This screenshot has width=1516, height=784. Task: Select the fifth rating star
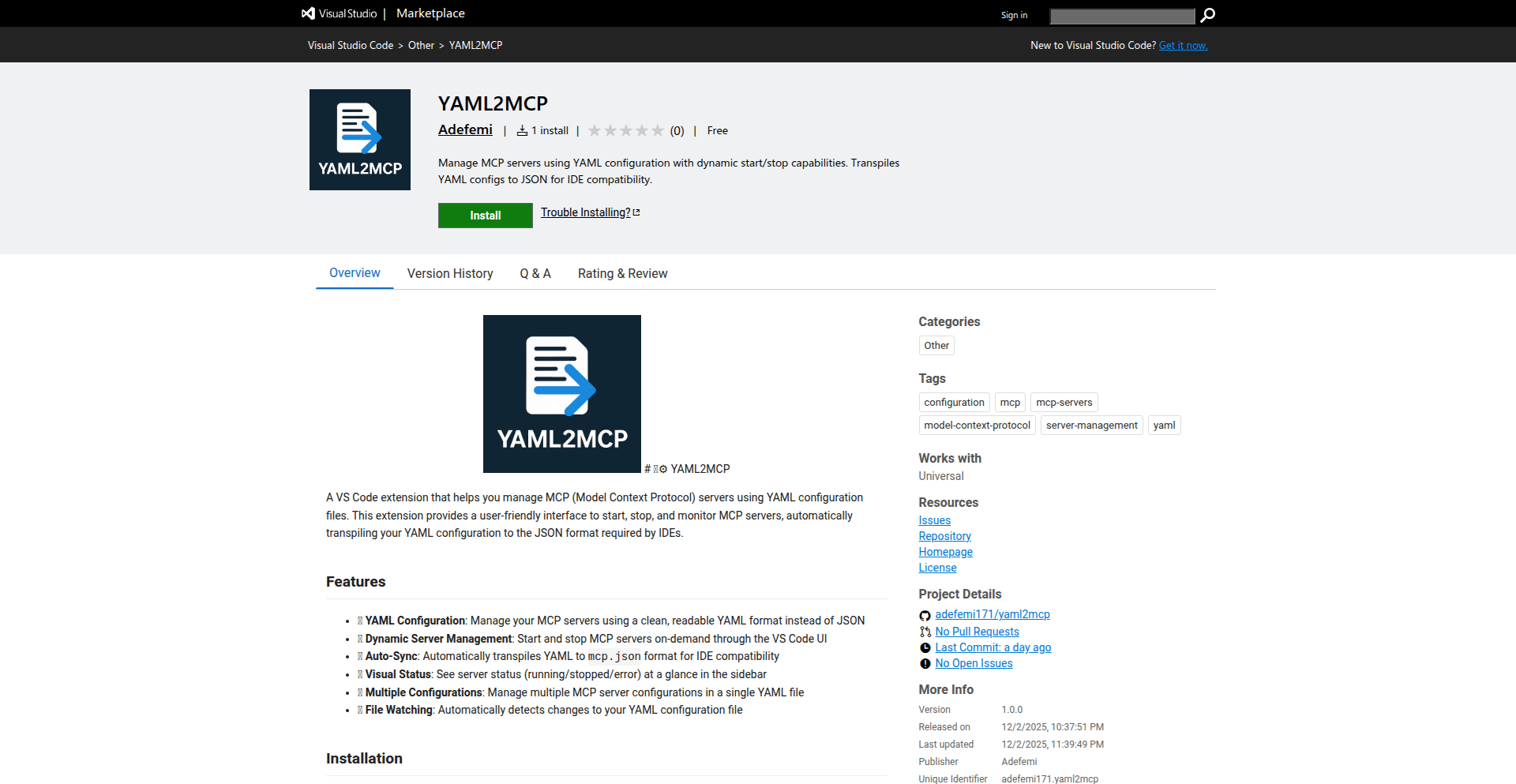[x=659, y=130]
